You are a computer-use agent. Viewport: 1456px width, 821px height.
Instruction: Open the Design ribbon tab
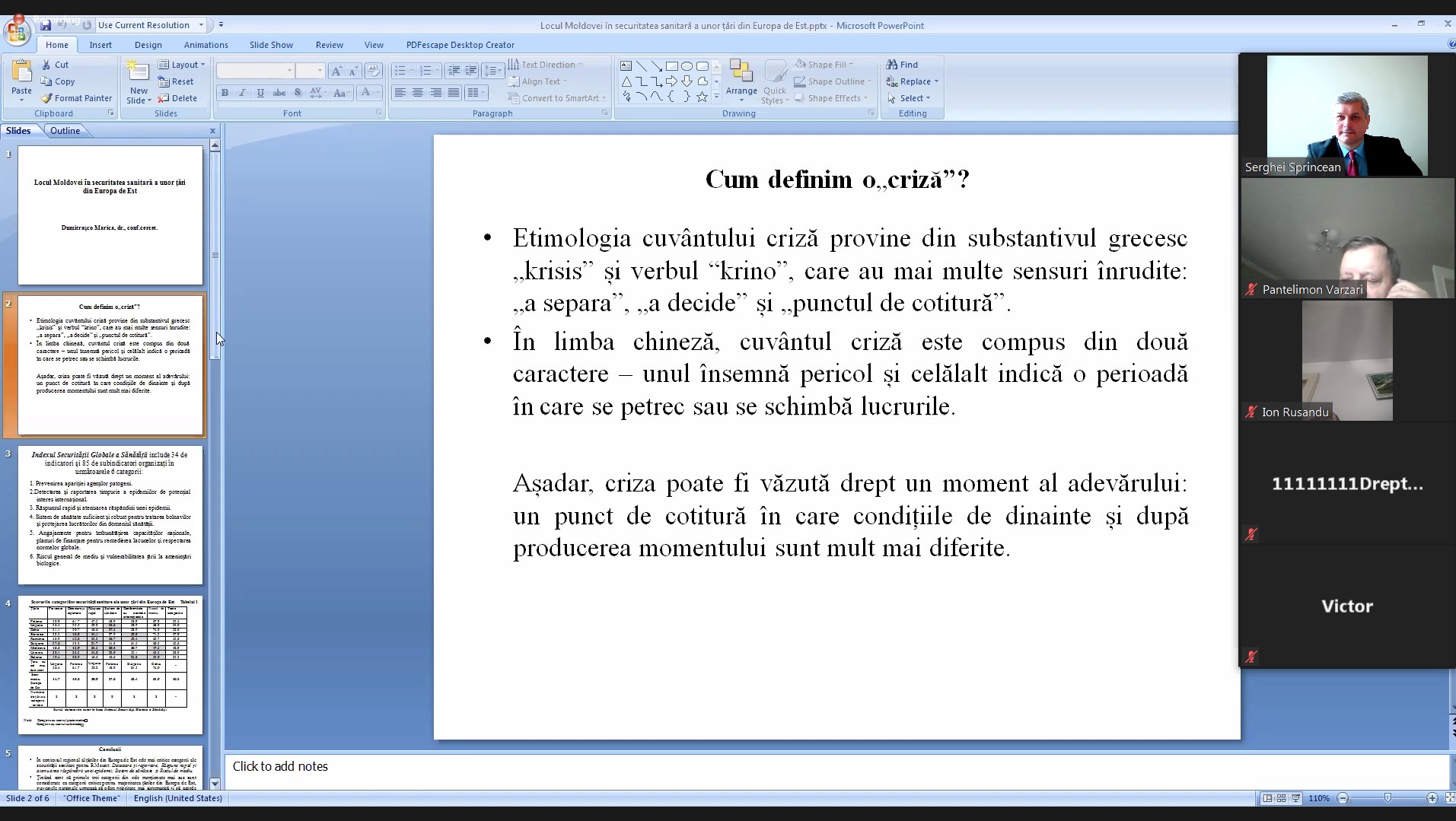pos(148,45)
